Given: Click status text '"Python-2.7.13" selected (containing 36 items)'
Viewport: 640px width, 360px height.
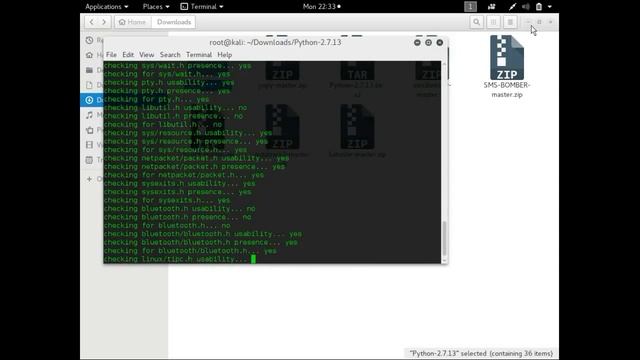Looking at the screenshot, I should [481, 353].
